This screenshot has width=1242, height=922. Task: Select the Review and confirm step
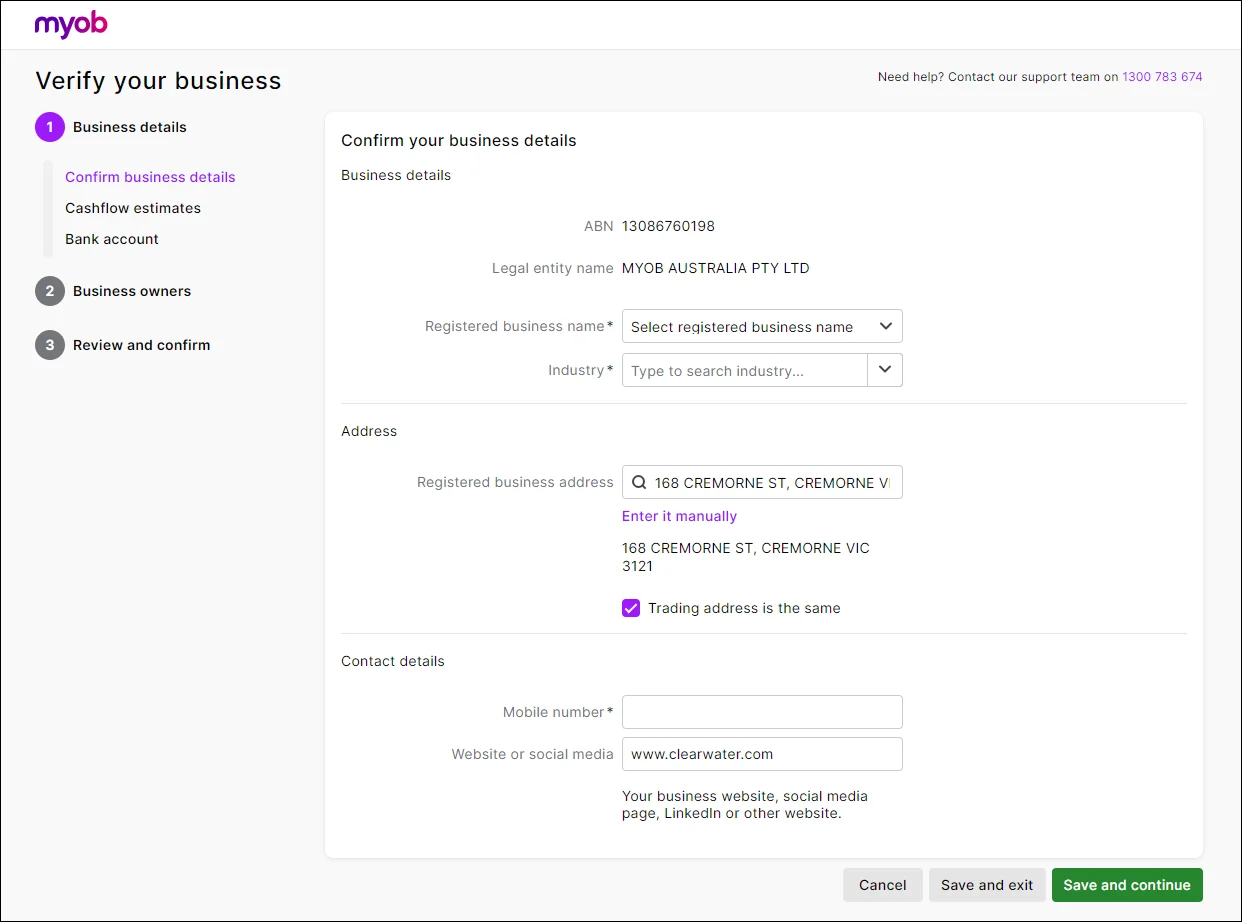tap(142, 345)
